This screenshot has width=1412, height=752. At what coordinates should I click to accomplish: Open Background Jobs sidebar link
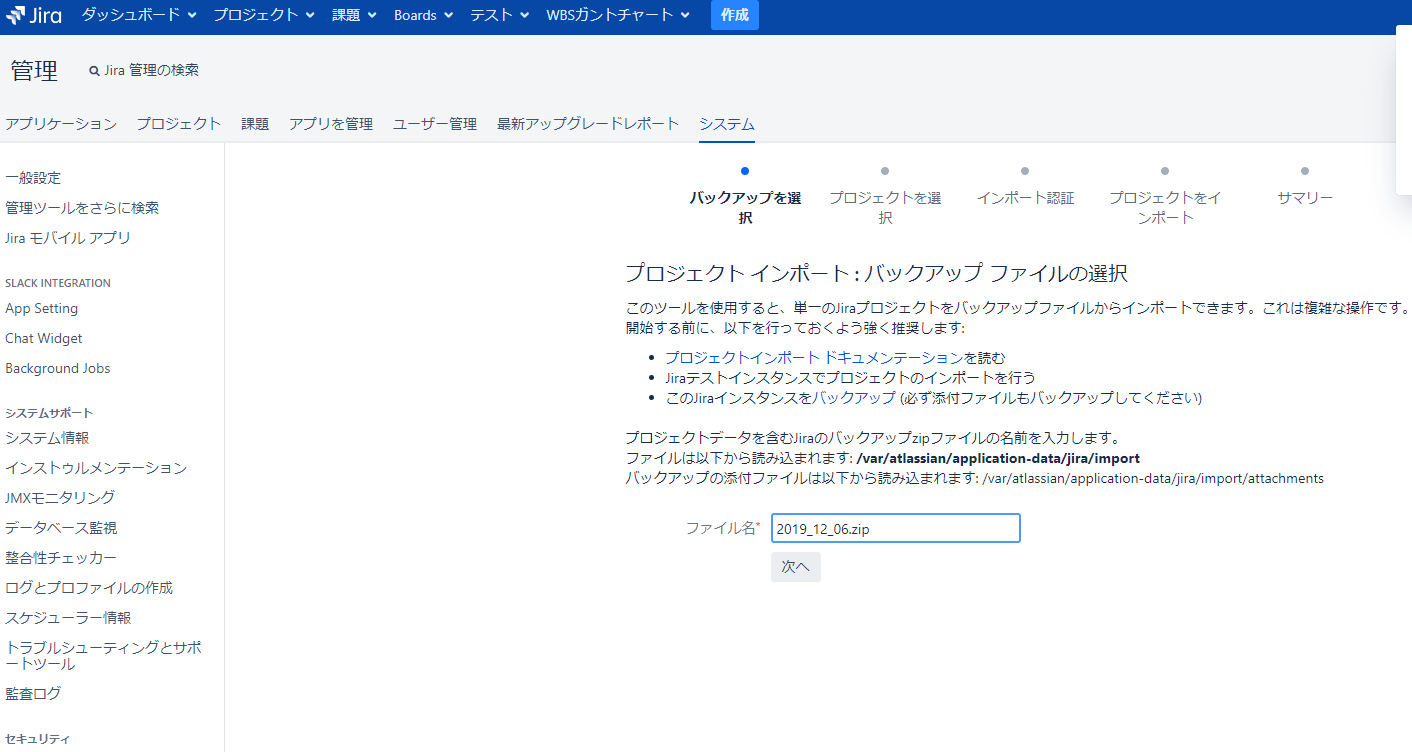tap(58, 368)
